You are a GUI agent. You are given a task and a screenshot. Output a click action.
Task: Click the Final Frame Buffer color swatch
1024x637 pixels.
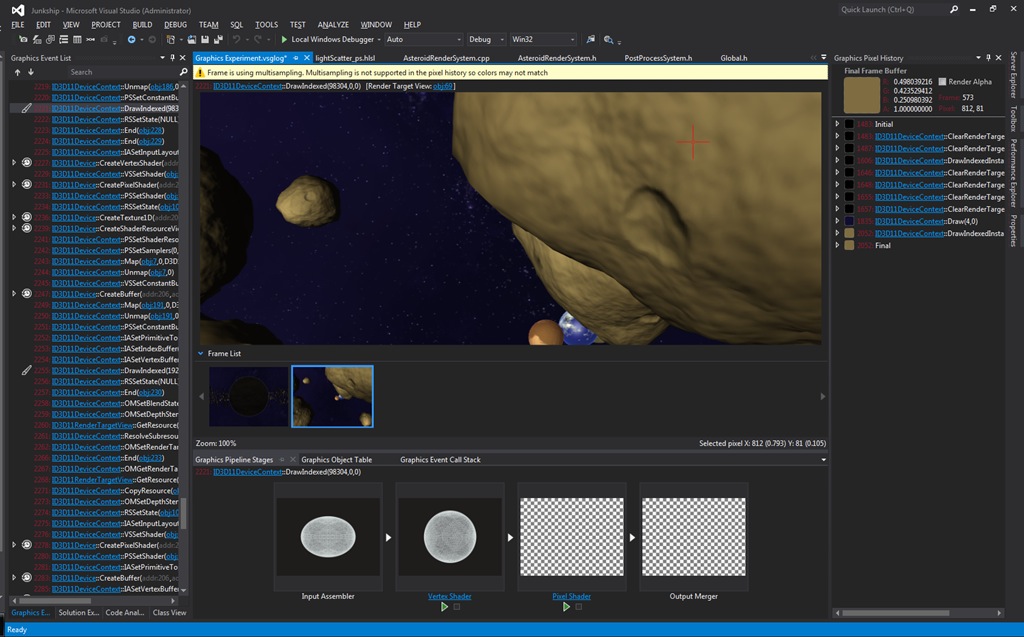pyautogui.click(x=862, y=96)
